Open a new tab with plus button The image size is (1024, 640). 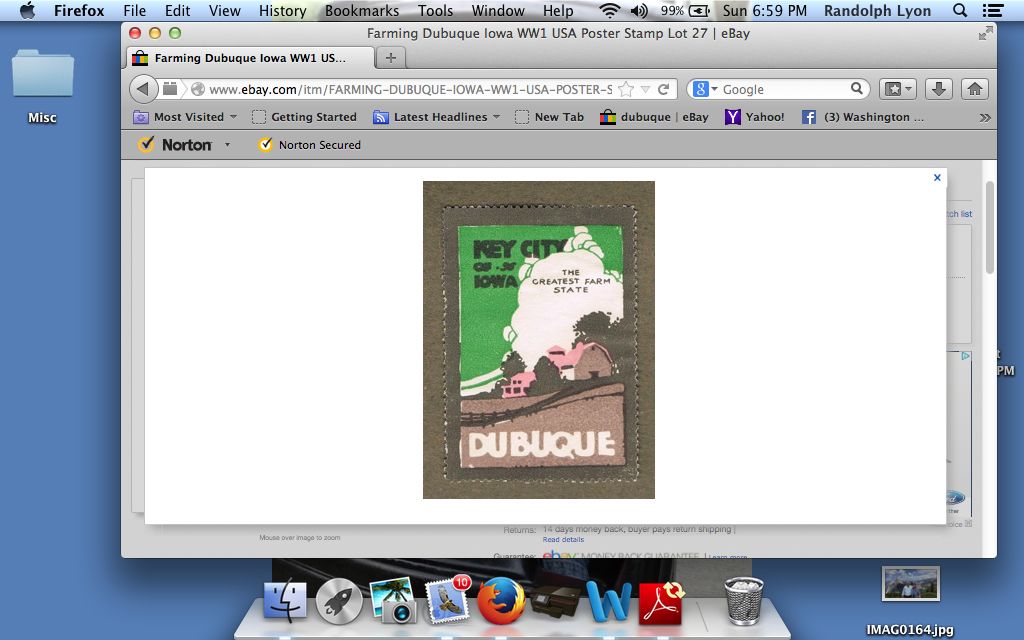[x=391, y=58]
